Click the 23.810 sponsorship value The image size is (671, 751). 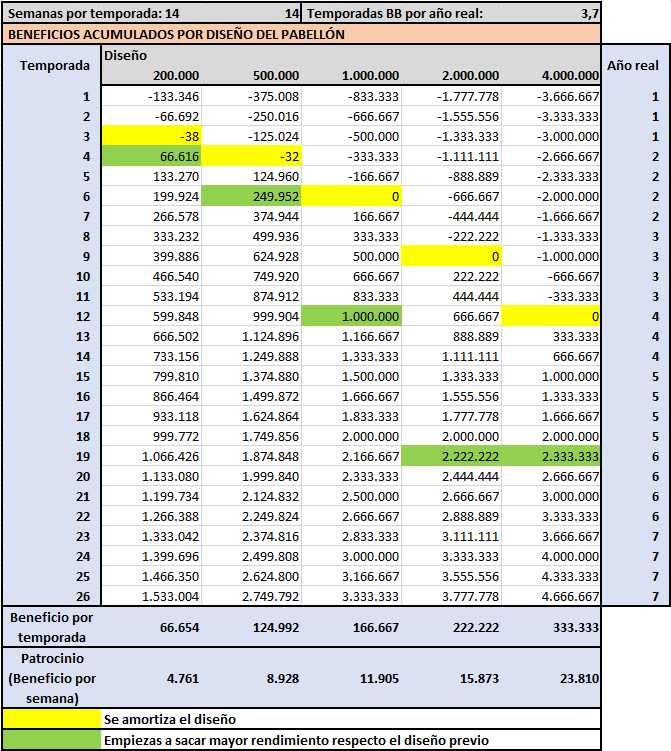pyautogui.click(x=580, y=678)
